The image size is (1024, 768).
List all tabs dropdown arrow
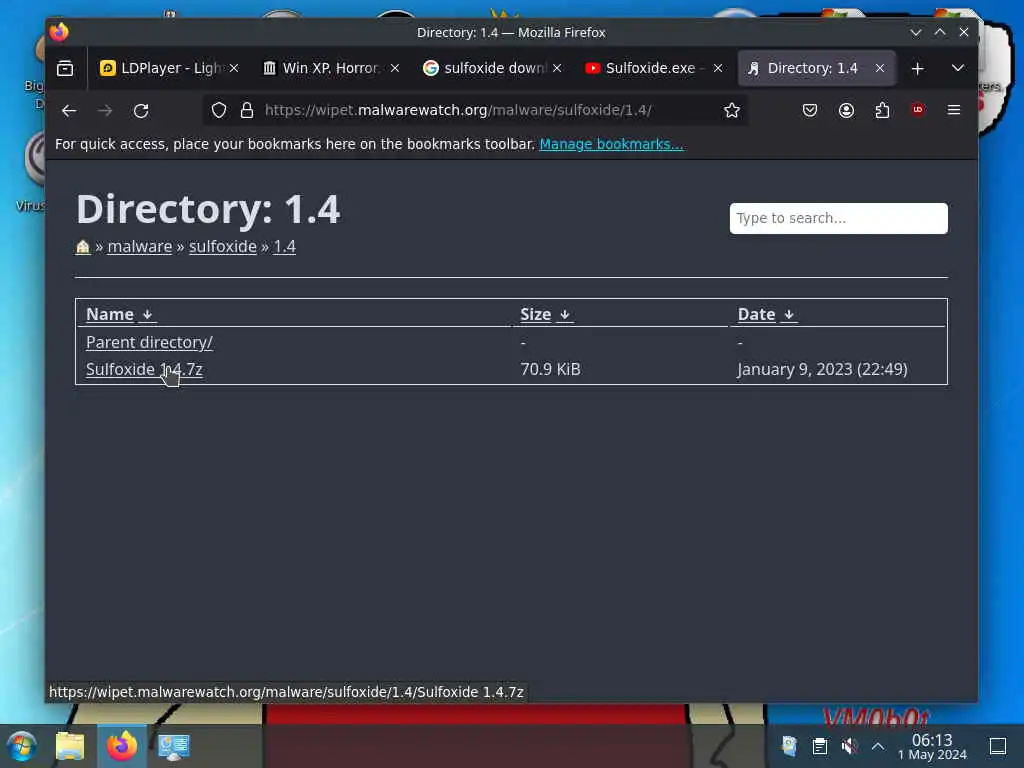[957, 68]
